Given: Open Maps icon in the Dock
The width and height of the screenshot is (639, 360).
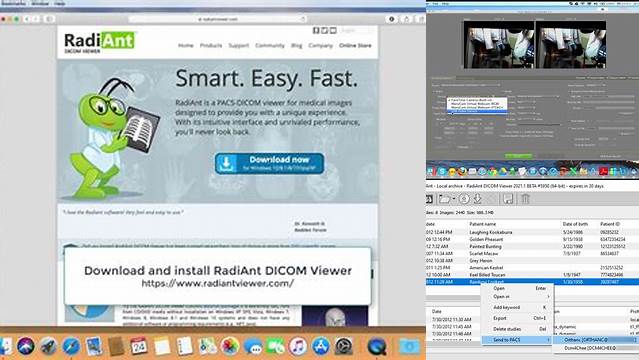Looking at the screenshot, I should tap(207, 347).
